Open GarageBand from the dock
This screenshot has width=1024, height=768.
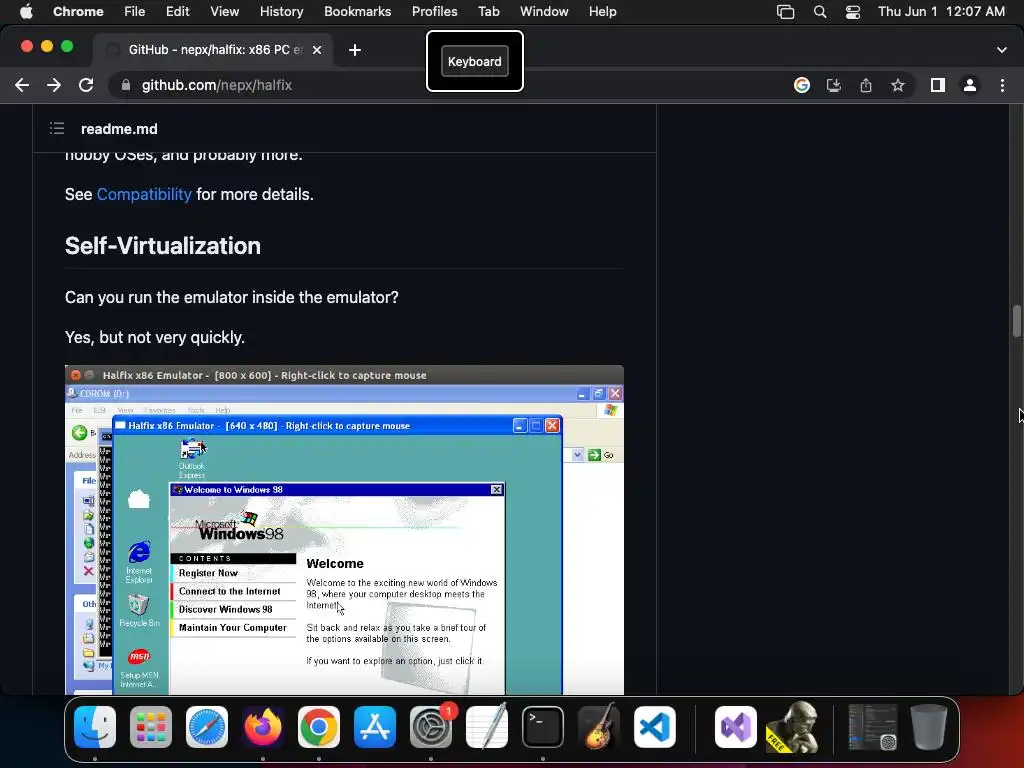[599, 727]
